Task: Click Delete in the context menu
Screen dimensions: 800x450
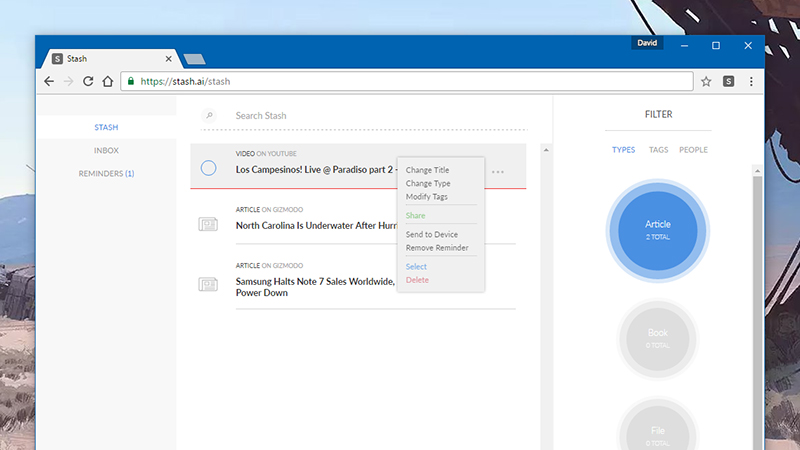Action: (x=417, y=280)
